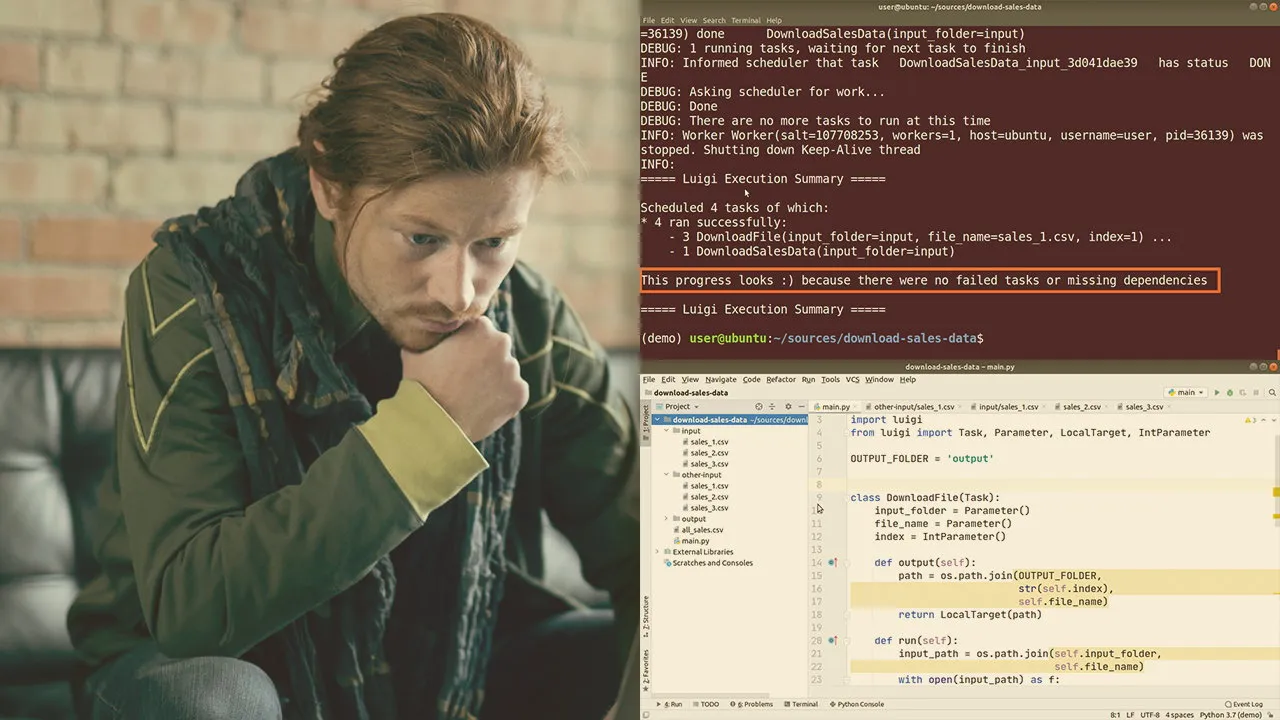The image size is (1280, 720).
Task: Open the Code menu in PyCharm
Action: point(751,380)
